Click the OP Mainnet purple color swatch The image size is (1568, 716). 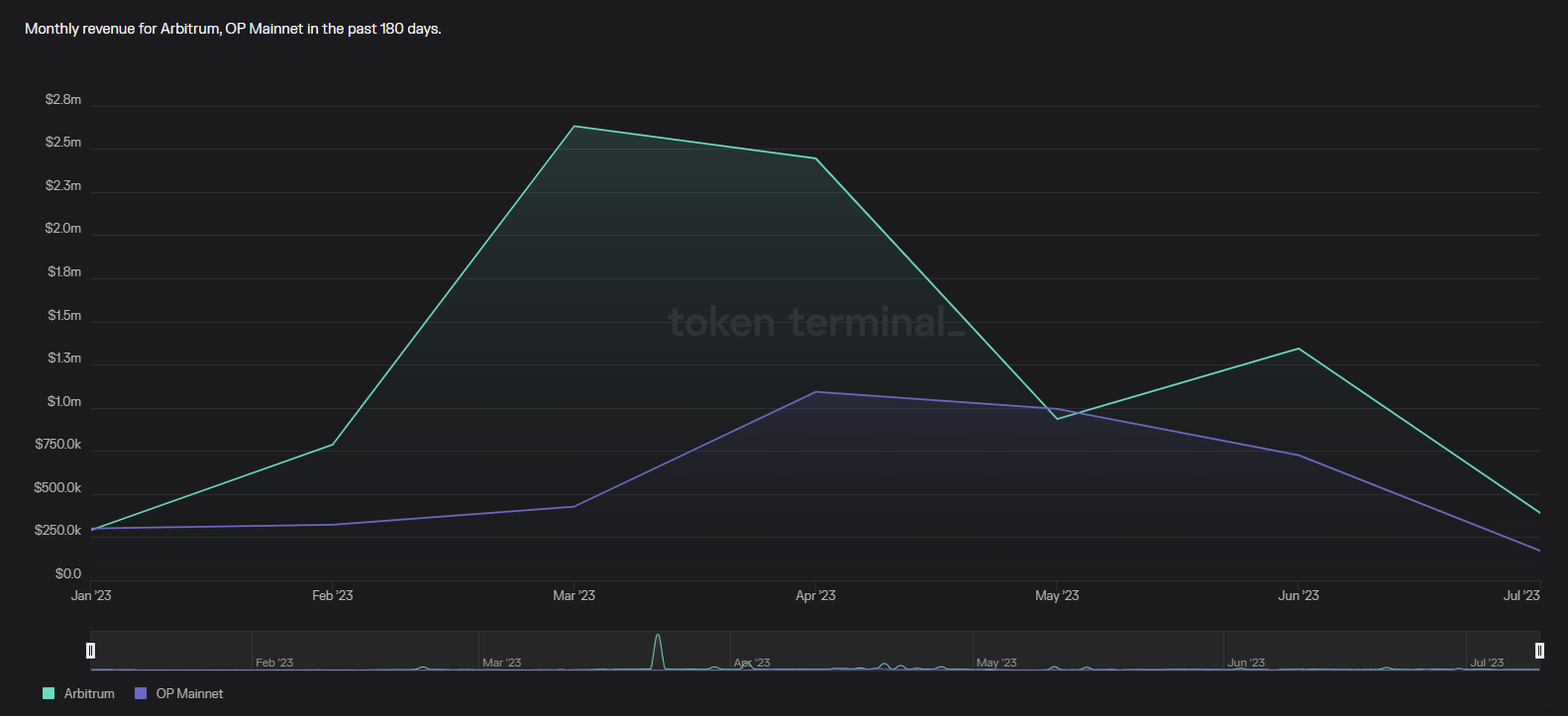pyautogui.click(x=140, y=693)
